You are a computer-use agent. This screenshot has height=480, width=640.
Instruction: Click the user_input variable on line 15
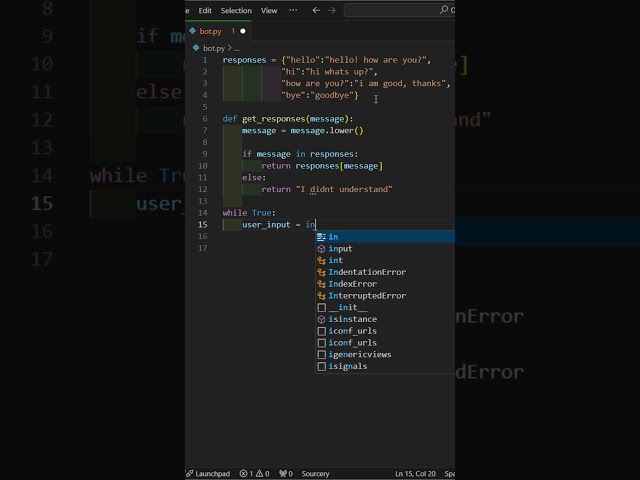pyautogui.click(x=266, y=224)
